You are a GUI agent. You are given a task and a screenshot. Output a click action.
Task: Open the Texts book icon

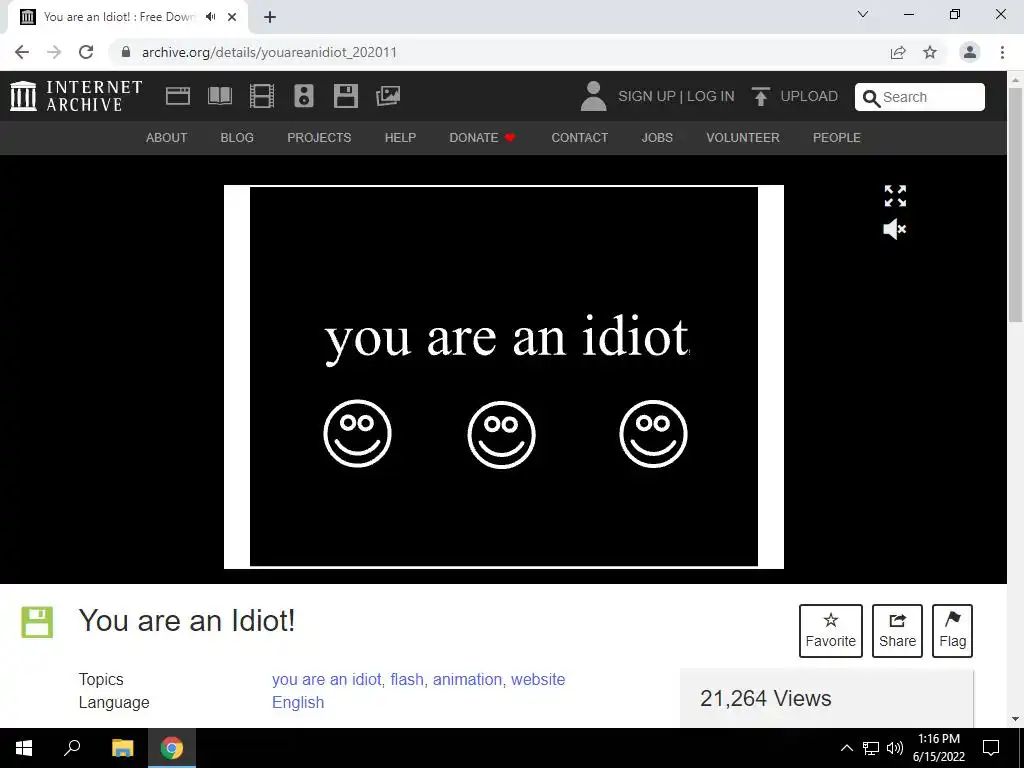[219, 96]
